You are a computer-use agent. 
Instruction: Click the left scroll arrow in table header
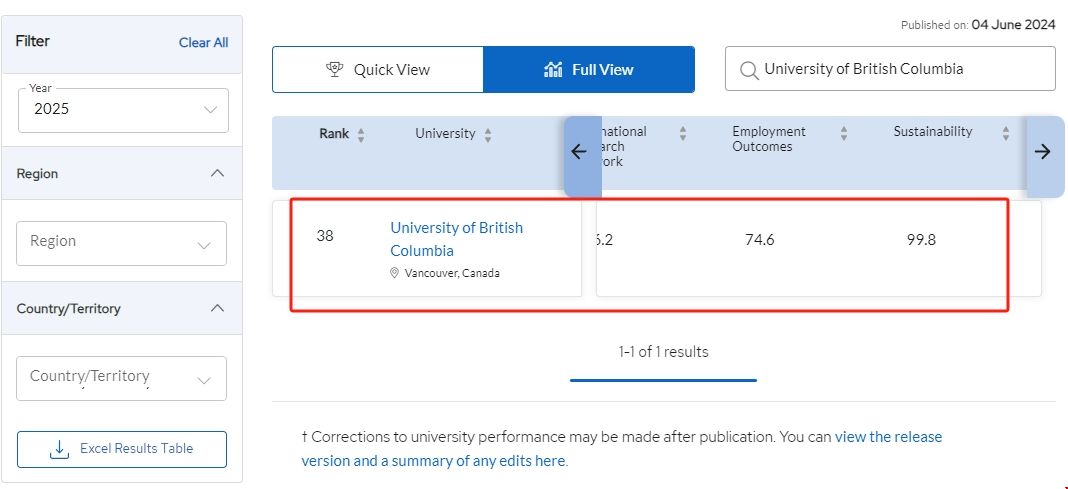point(578,152)
